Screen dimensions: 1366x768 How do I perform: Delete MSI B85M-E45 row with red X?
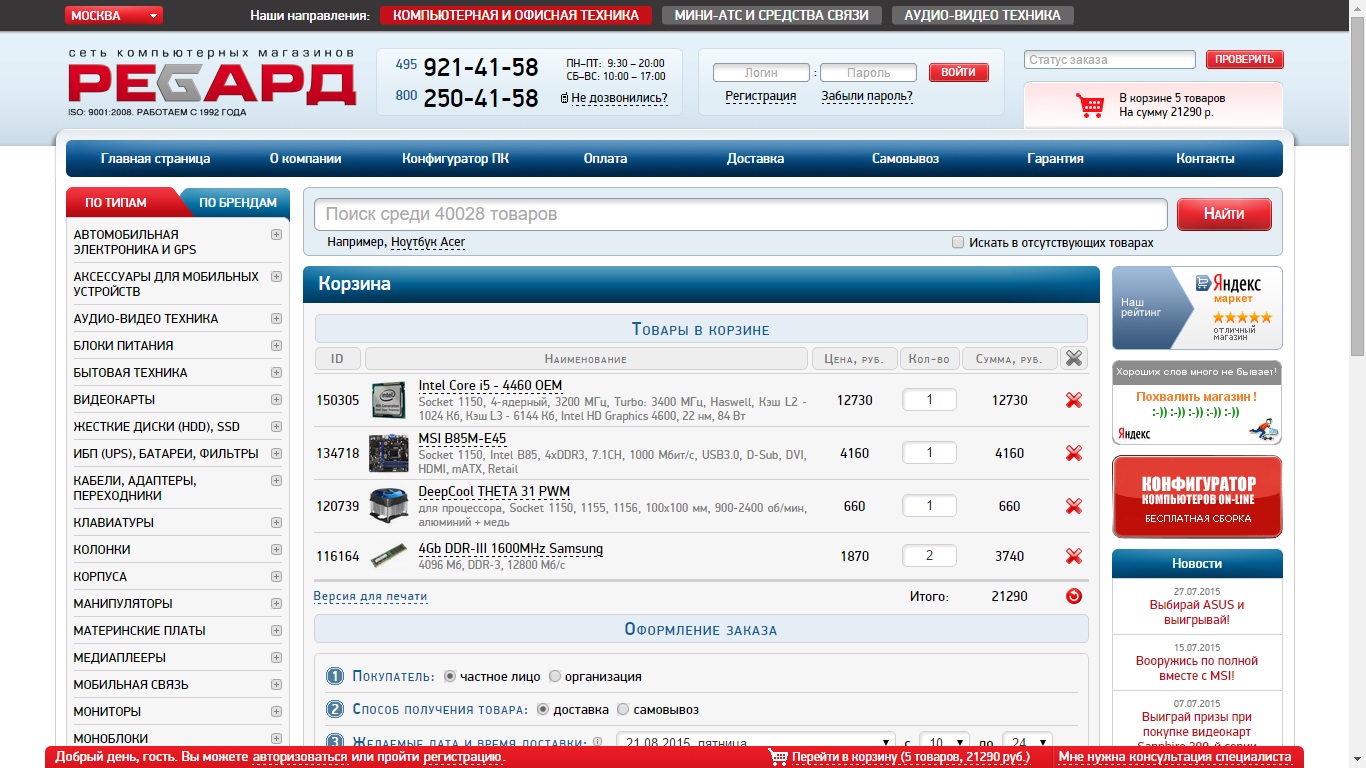click(x=1074, y=453)
